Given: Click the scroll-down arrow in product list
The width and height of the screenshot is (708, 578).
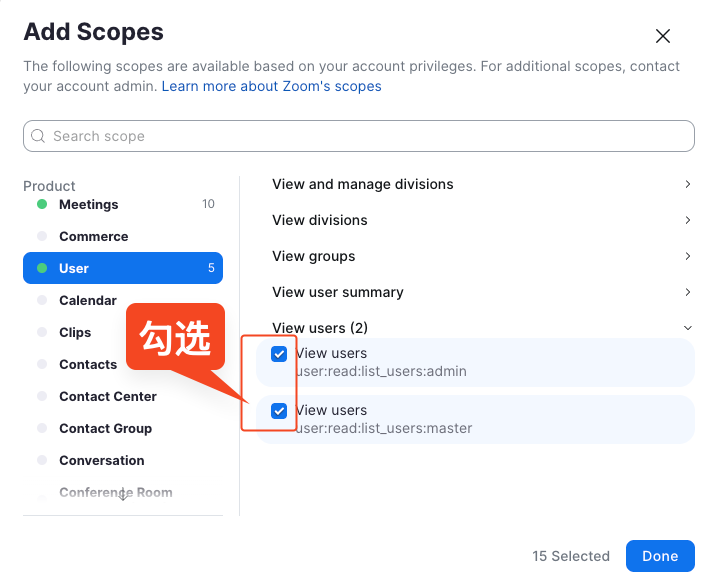Looking at the screenshot, I should [122, 494].
